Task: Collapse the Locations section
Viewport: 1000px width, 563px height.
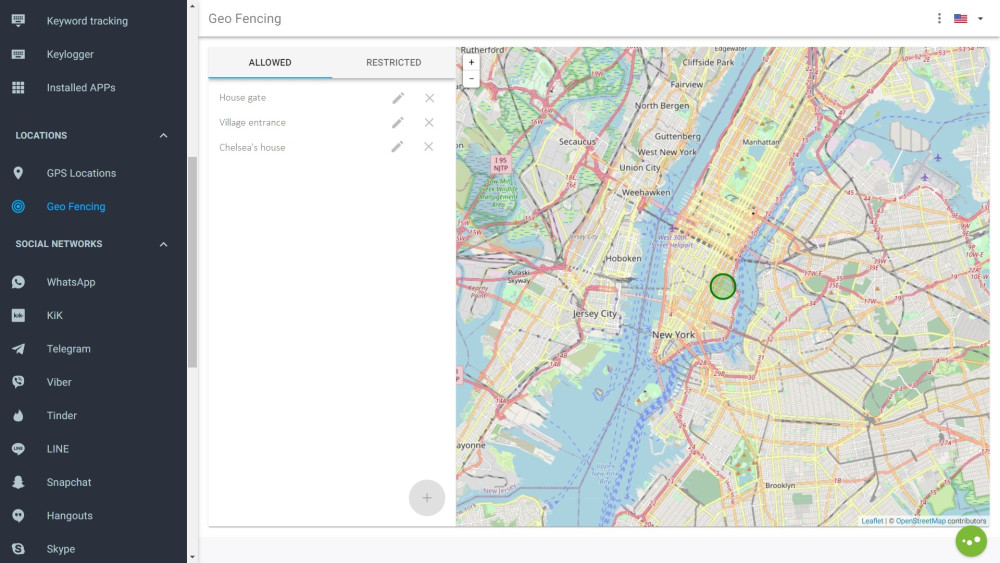Action: click(x=164, y=136)
